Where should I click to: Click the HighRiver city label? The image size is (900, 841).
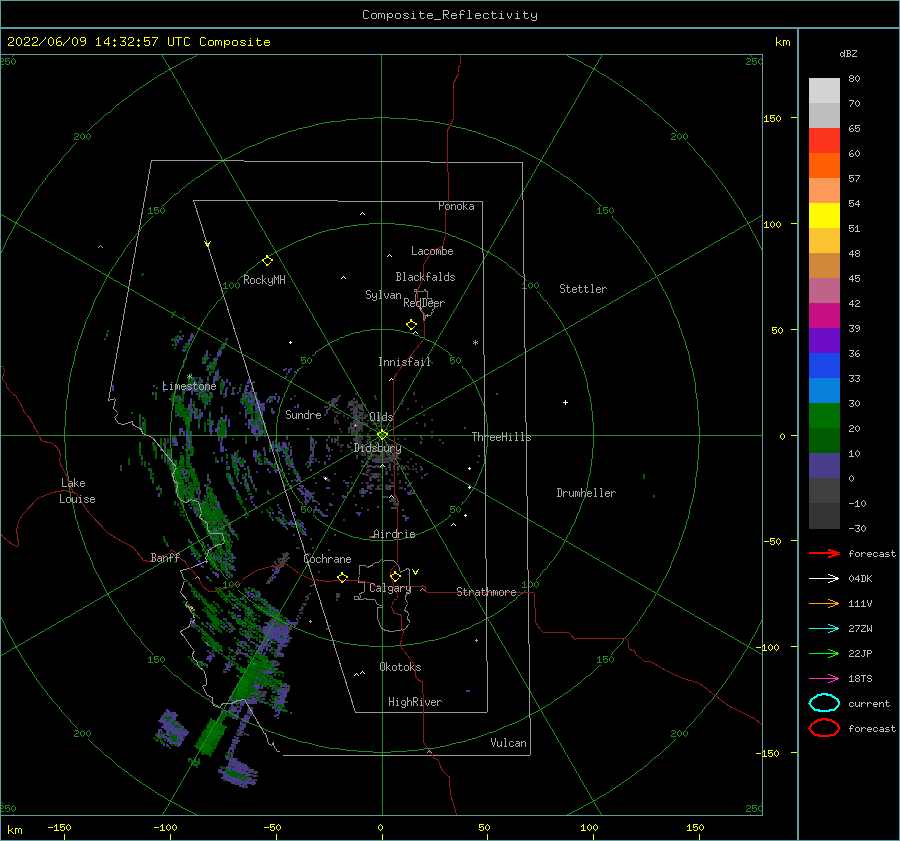tap(415, 702)
